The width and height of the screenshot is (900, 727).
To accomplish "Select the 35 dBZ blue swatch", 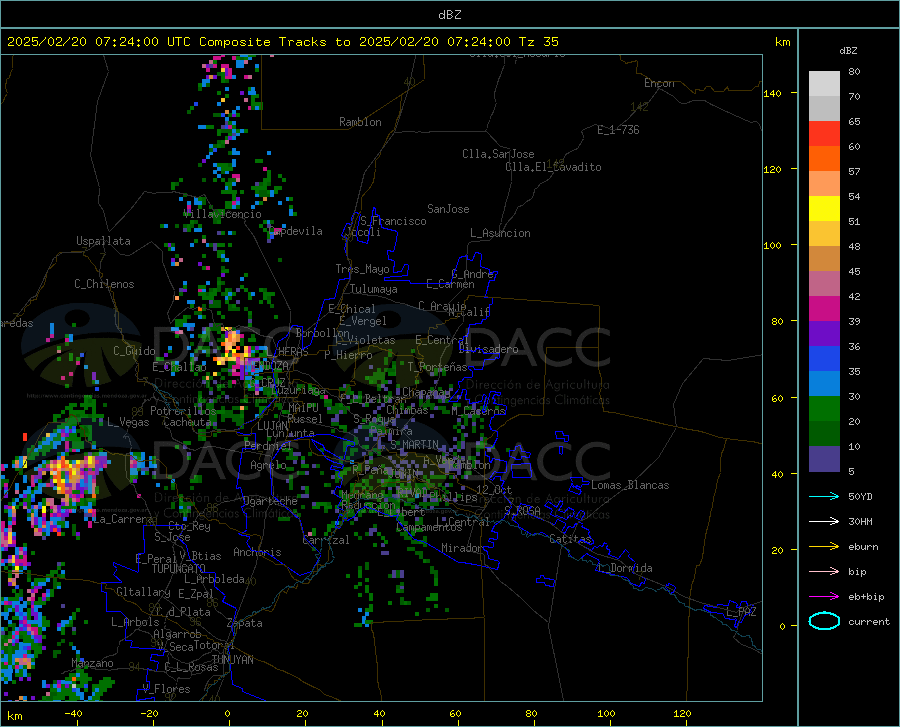I will 824,383.
